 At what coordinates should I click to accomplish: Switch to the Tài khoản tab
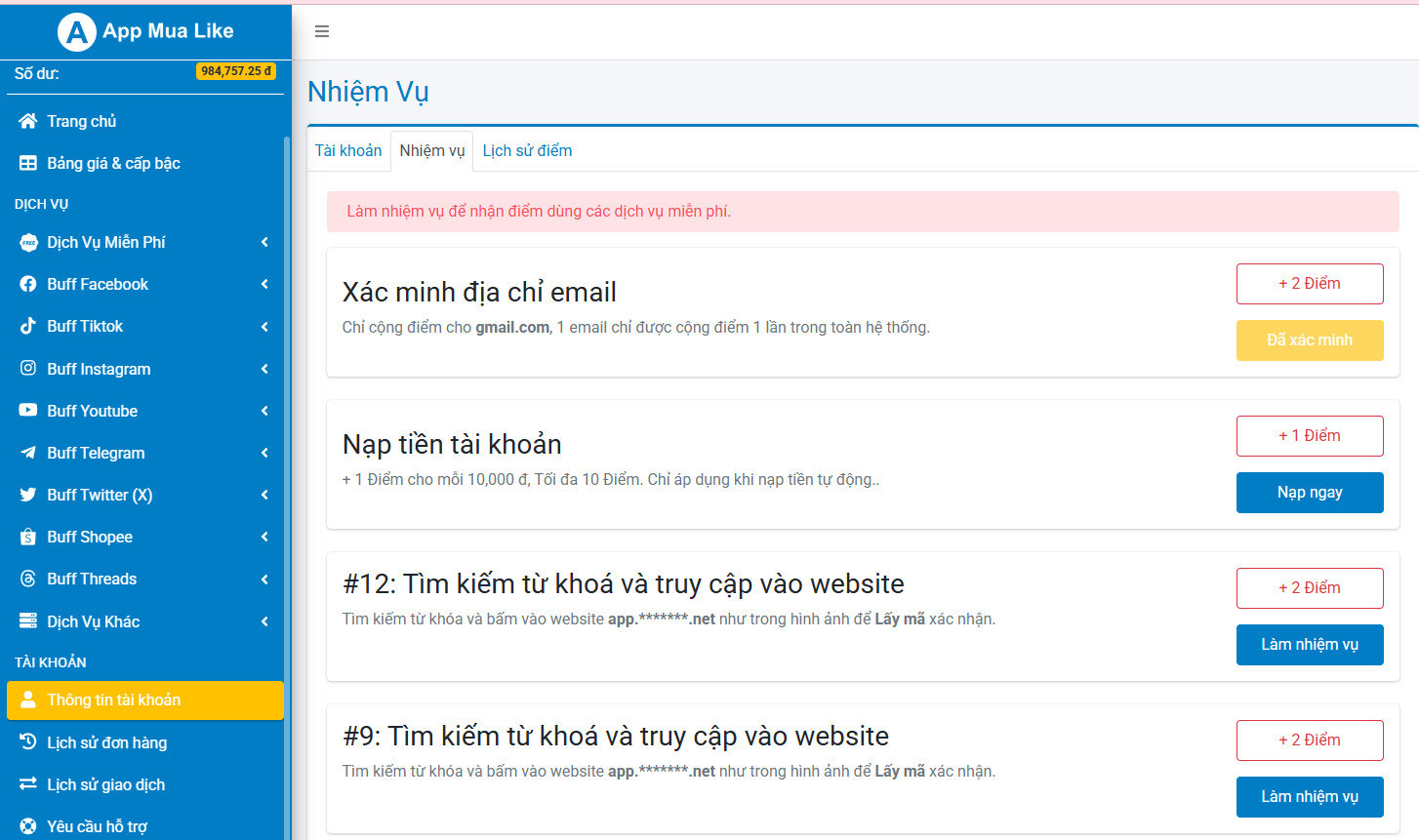tap(348, 150)
